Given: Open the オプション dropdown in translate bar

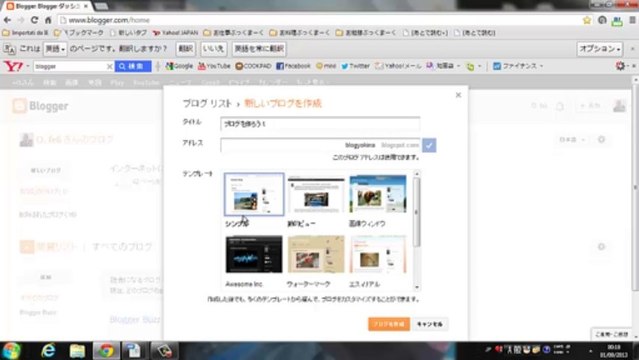Looking at the screenshot, I should 599,49.
